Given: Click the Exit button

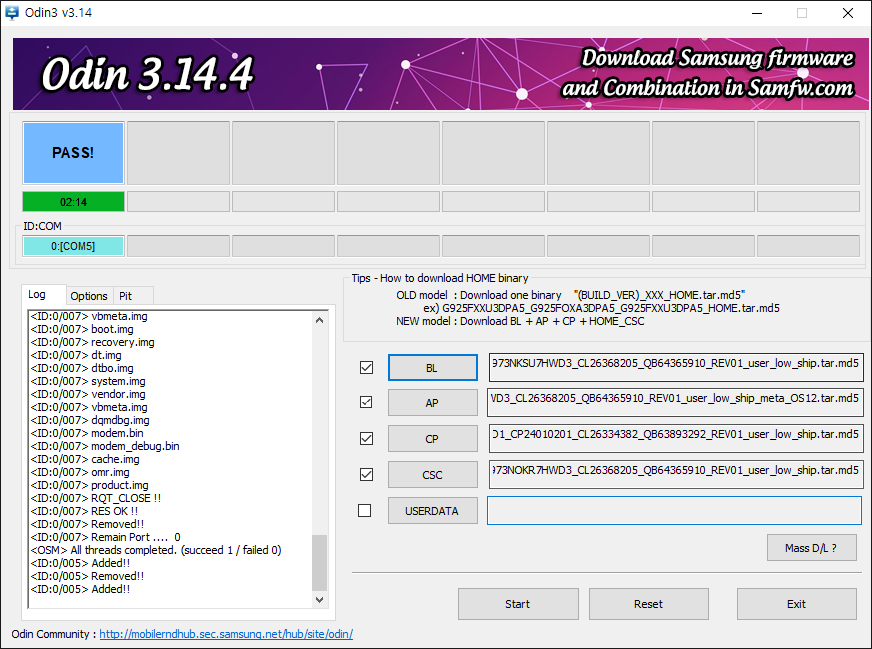Looking at the screenshot, I should pos(796,604).
